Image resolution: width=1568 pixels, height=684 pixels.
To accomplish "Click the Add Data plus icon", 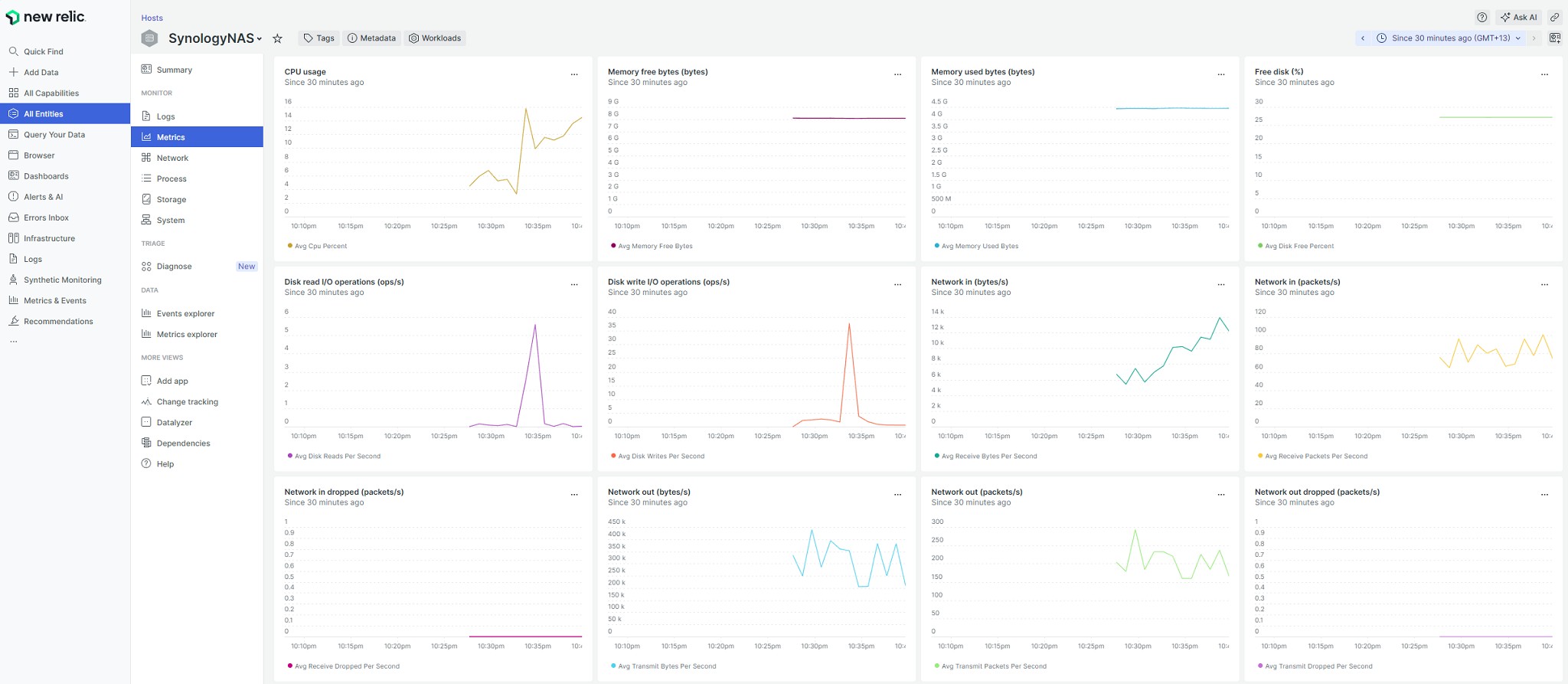I will [x=14, y=72].
